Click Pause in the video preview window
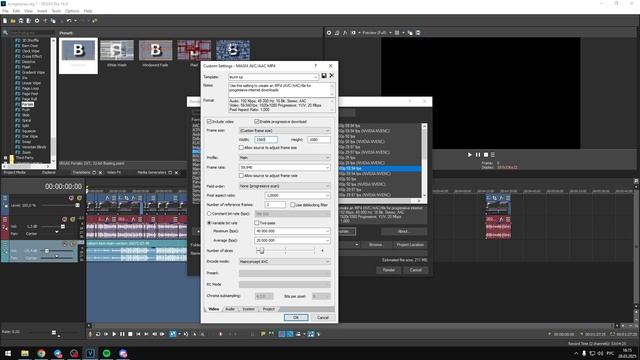Screen dimensions: 640x360 coord(478,155)
